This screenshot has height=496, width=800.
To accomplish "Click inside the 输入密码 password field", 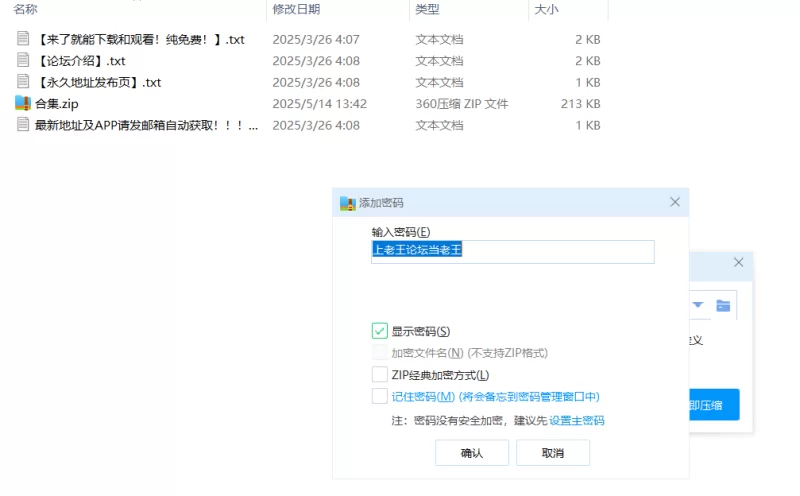I will coord(513,252).
